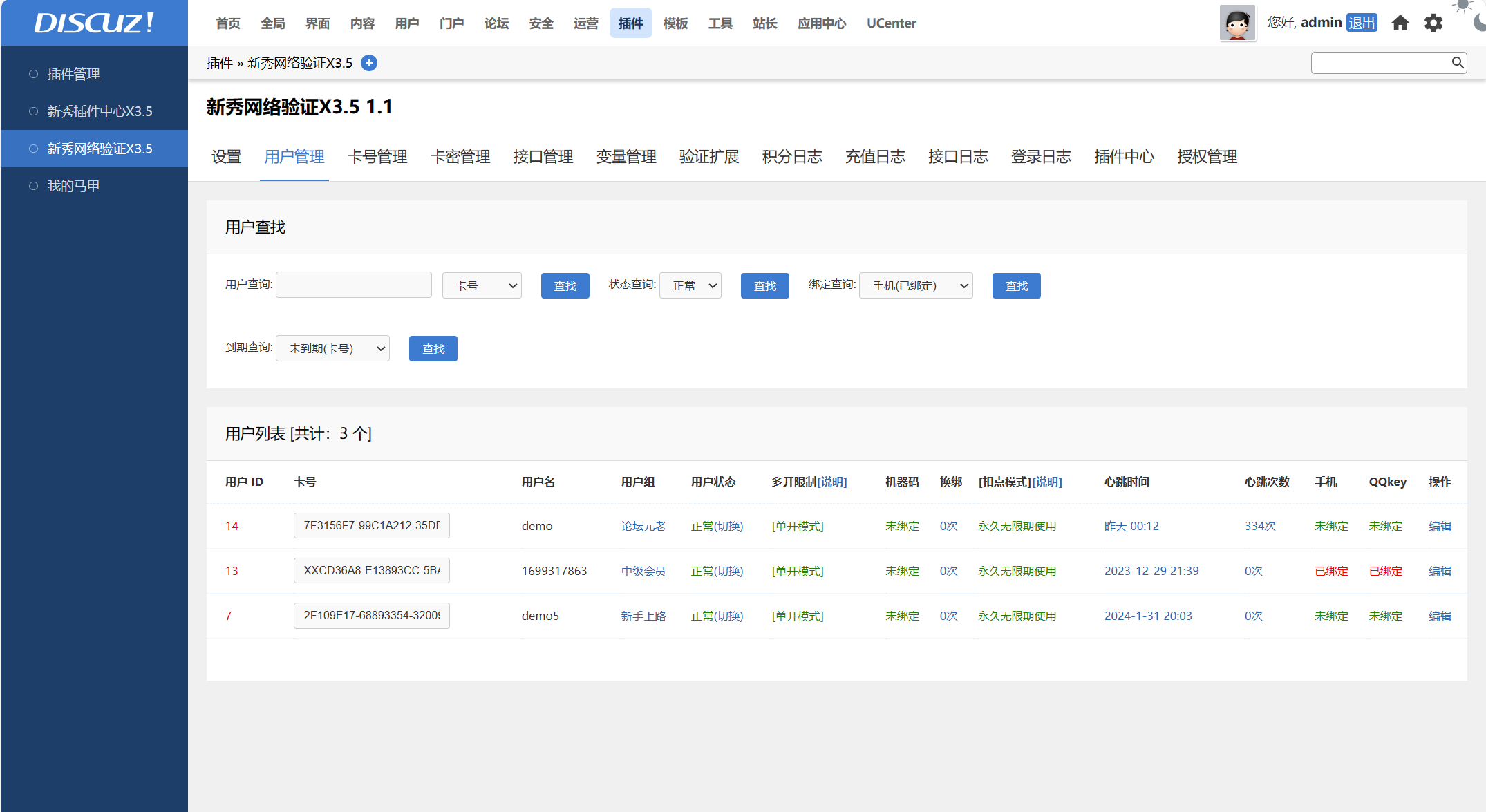Image resolution: width=1486 pixels, height=812 pixels.
Task: Click card number field 7F3156F7-99C1A212
Action: tap(372, 525)
